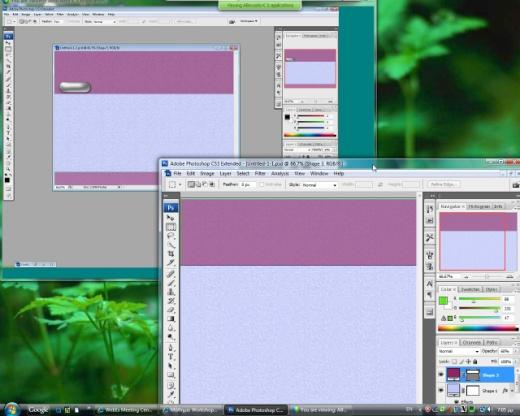Open the File menu in front window

[x=177, y=174]
